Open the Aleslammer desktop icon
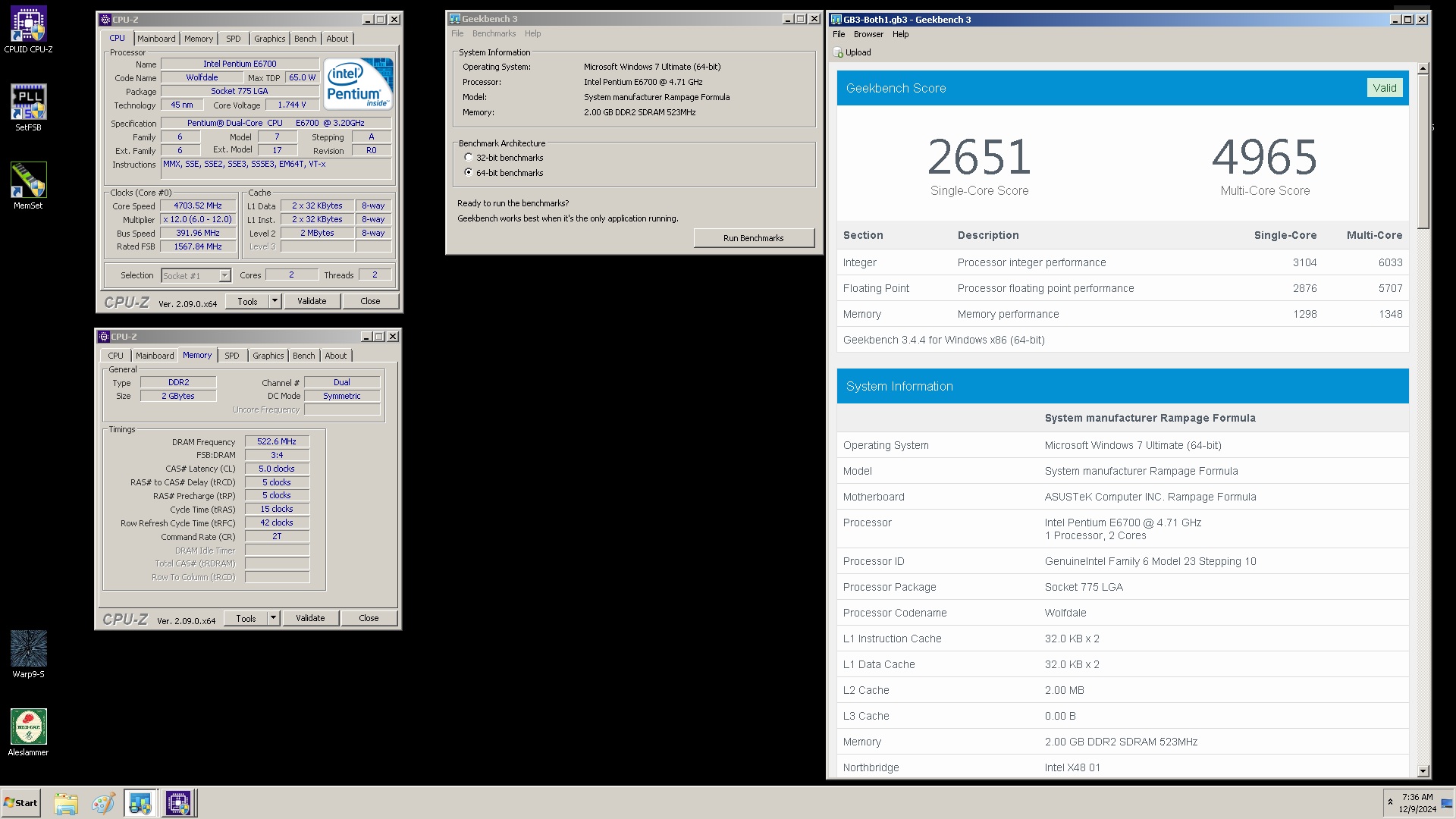Screen dimensions: 1456x819 28,733
